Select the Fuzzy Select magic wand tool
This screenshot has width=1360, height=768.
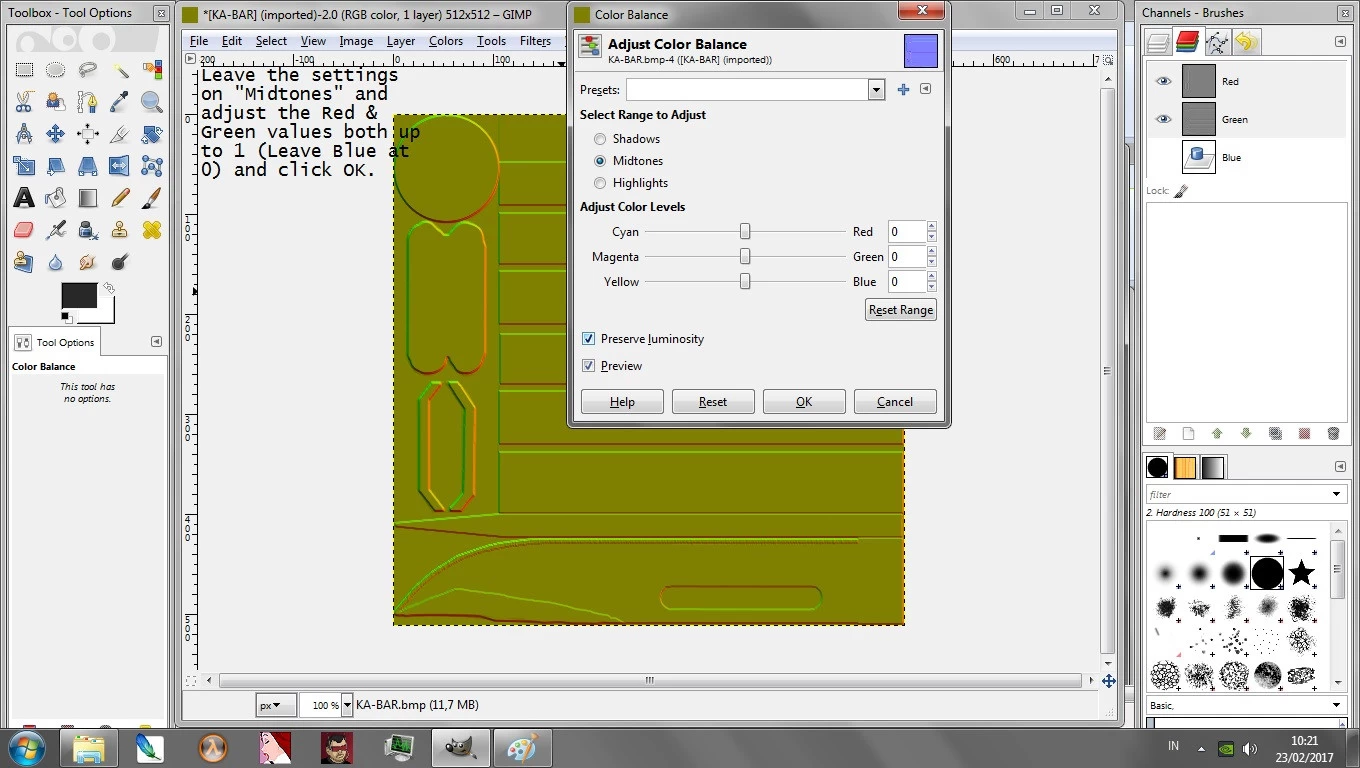pyautogui.click(x=120, y=70)
